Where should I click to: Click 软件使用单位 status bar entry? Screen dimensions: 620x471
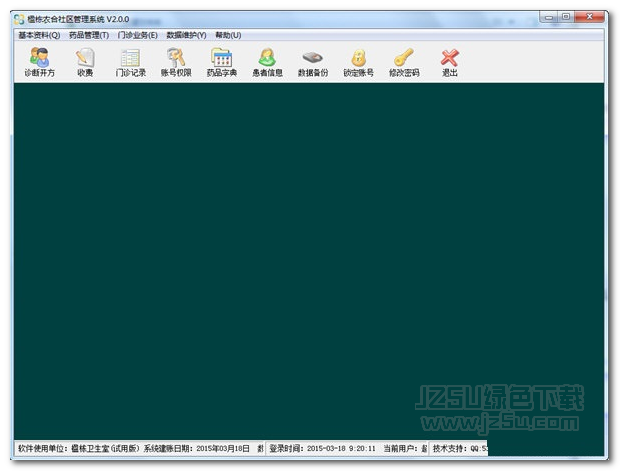79,448
